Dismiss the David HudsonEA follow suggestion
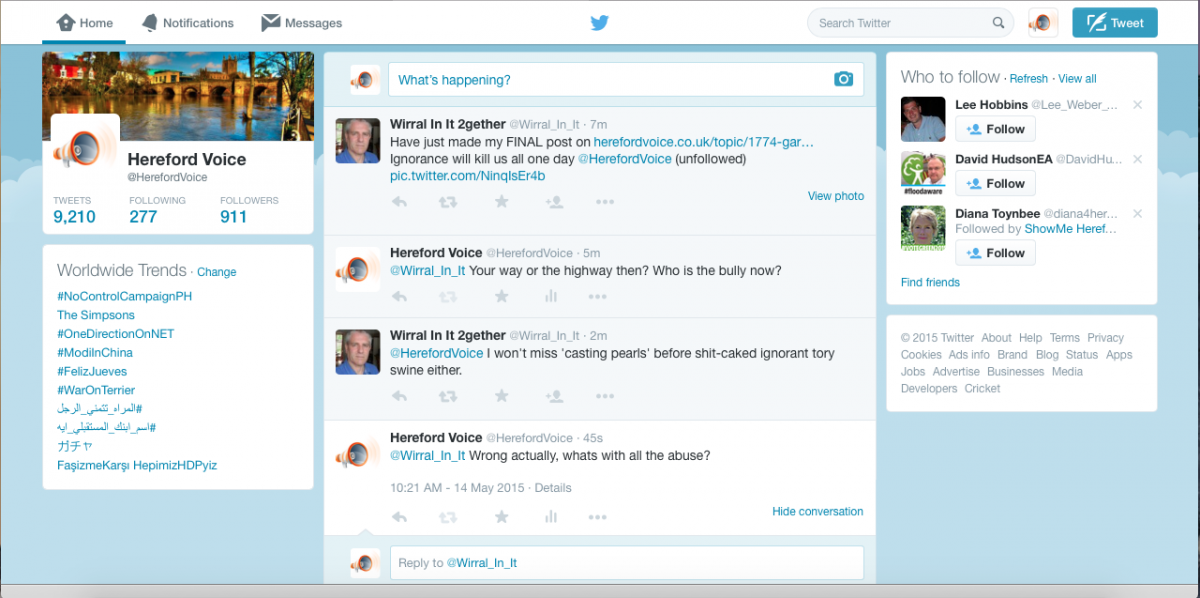The height and width of the screenshot is (598, 1200). point(1137,159)
